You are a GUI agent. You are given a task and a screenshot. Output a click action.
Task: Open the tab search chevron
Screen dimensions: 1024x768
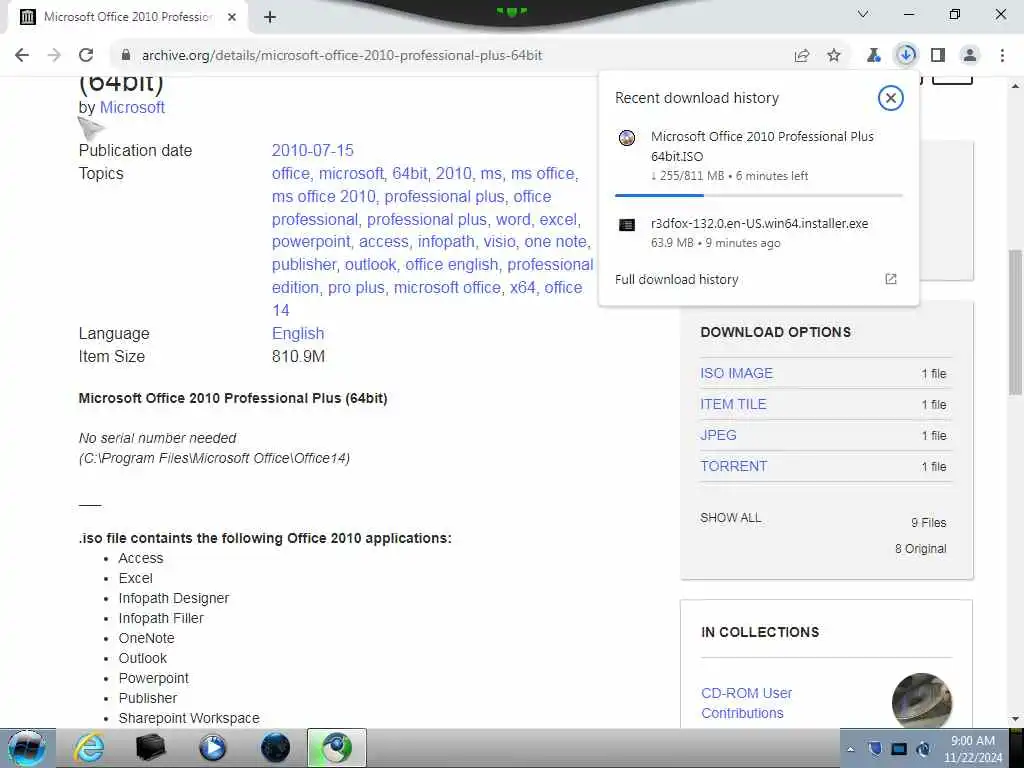coord(863,14)
